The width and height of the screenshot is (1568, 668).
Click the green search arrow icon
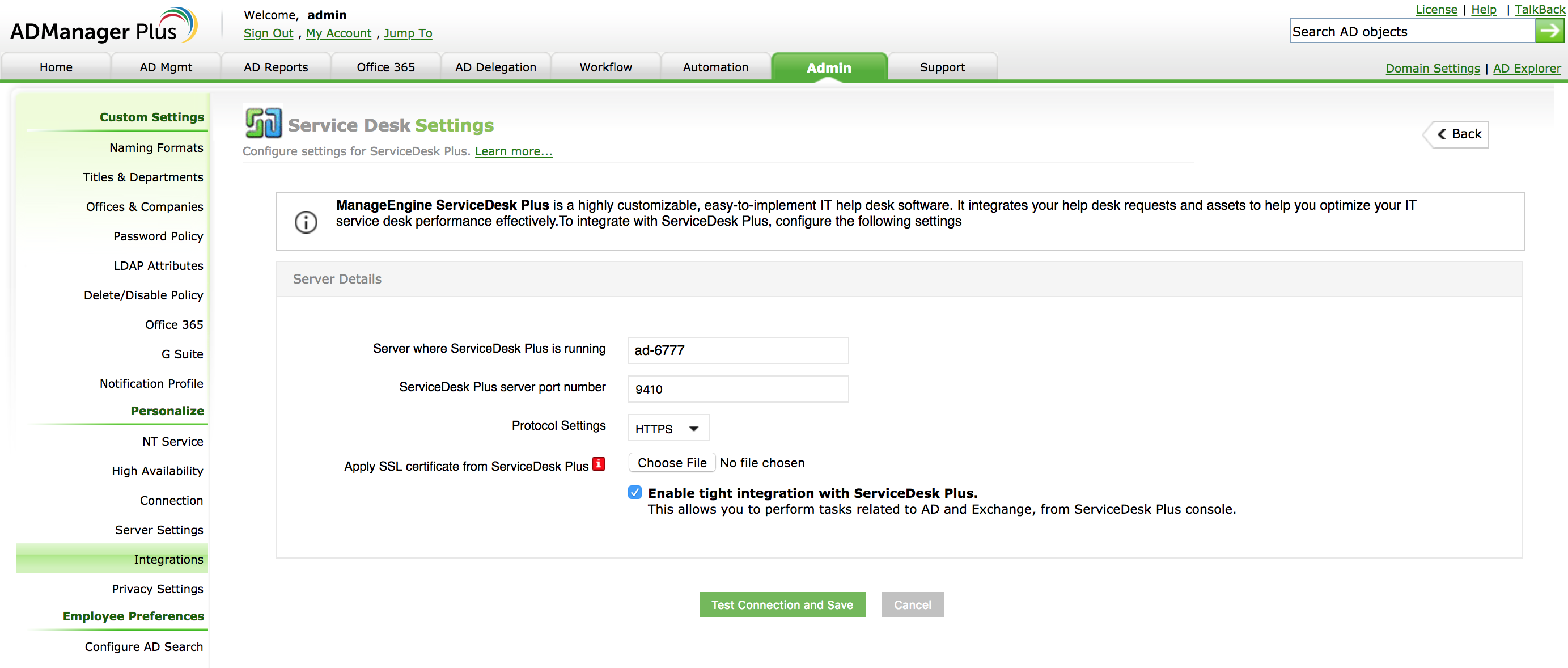coord(1549,31)
